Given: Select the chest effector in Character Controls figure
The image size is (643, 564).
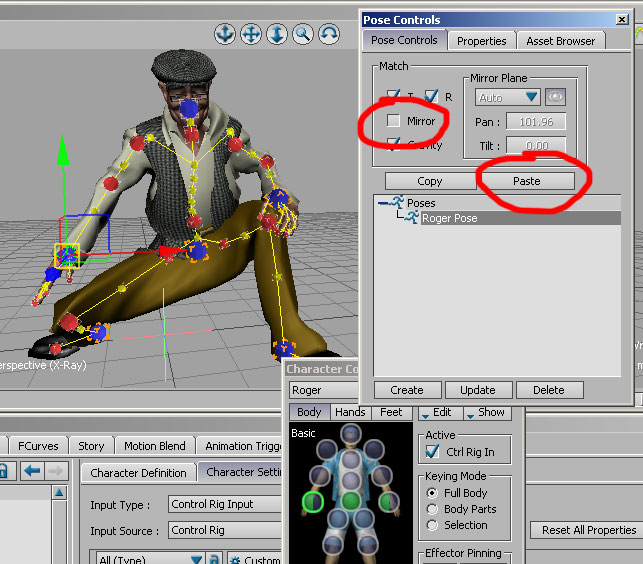Looking at the screenshot, I should click(351, 459).
